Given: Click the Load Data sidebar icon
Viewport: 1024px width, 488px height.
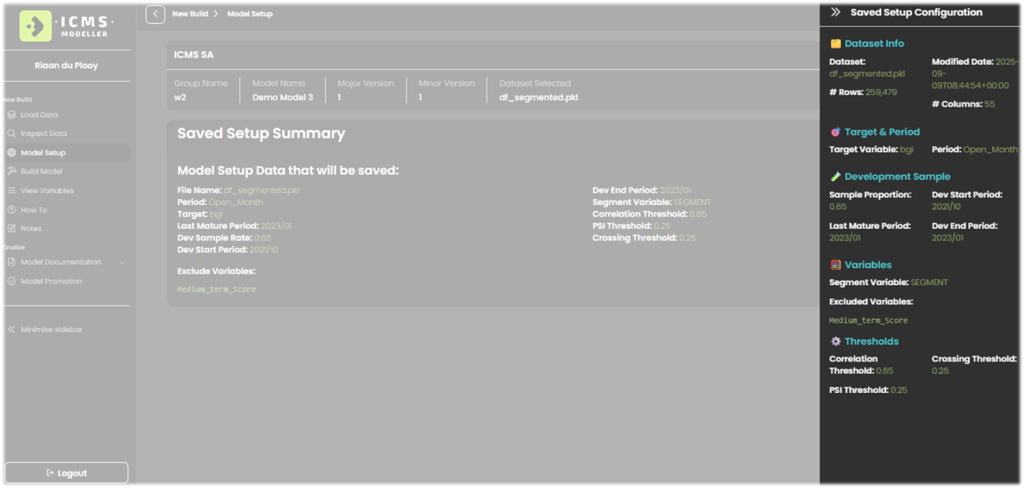Looking at the screenshot, I should 12,115.
